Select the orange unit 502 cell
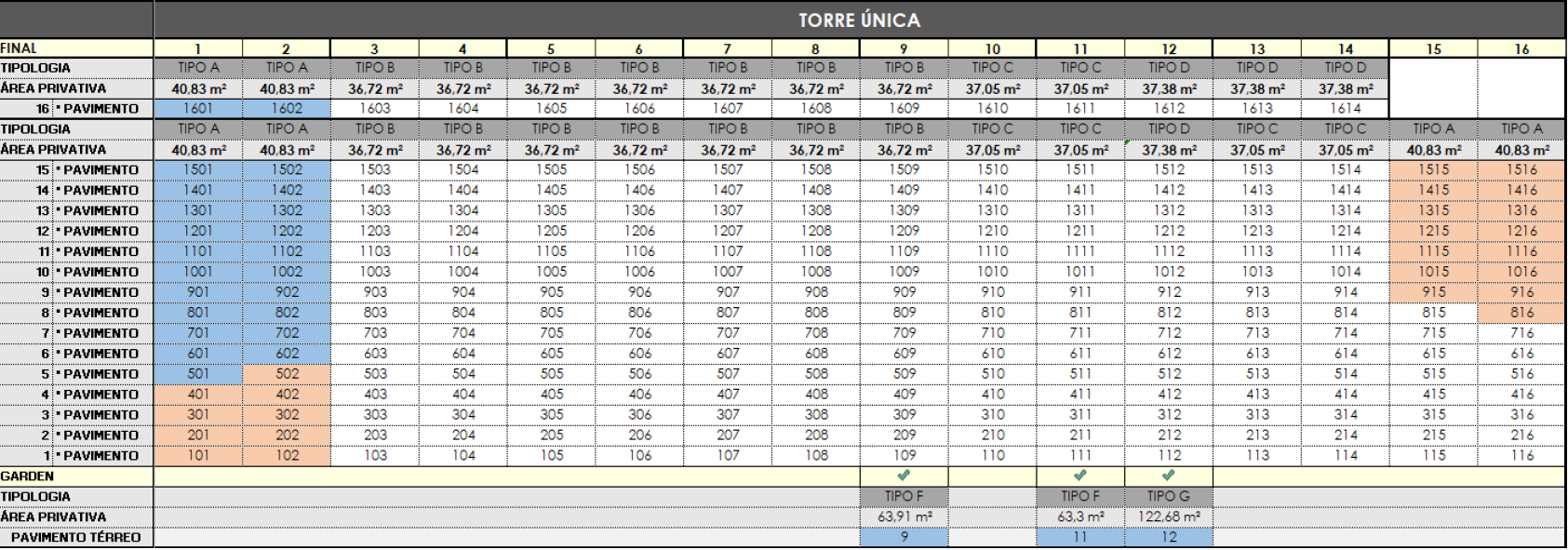This screenshot has height=550, width=1568. click(287, 374)
